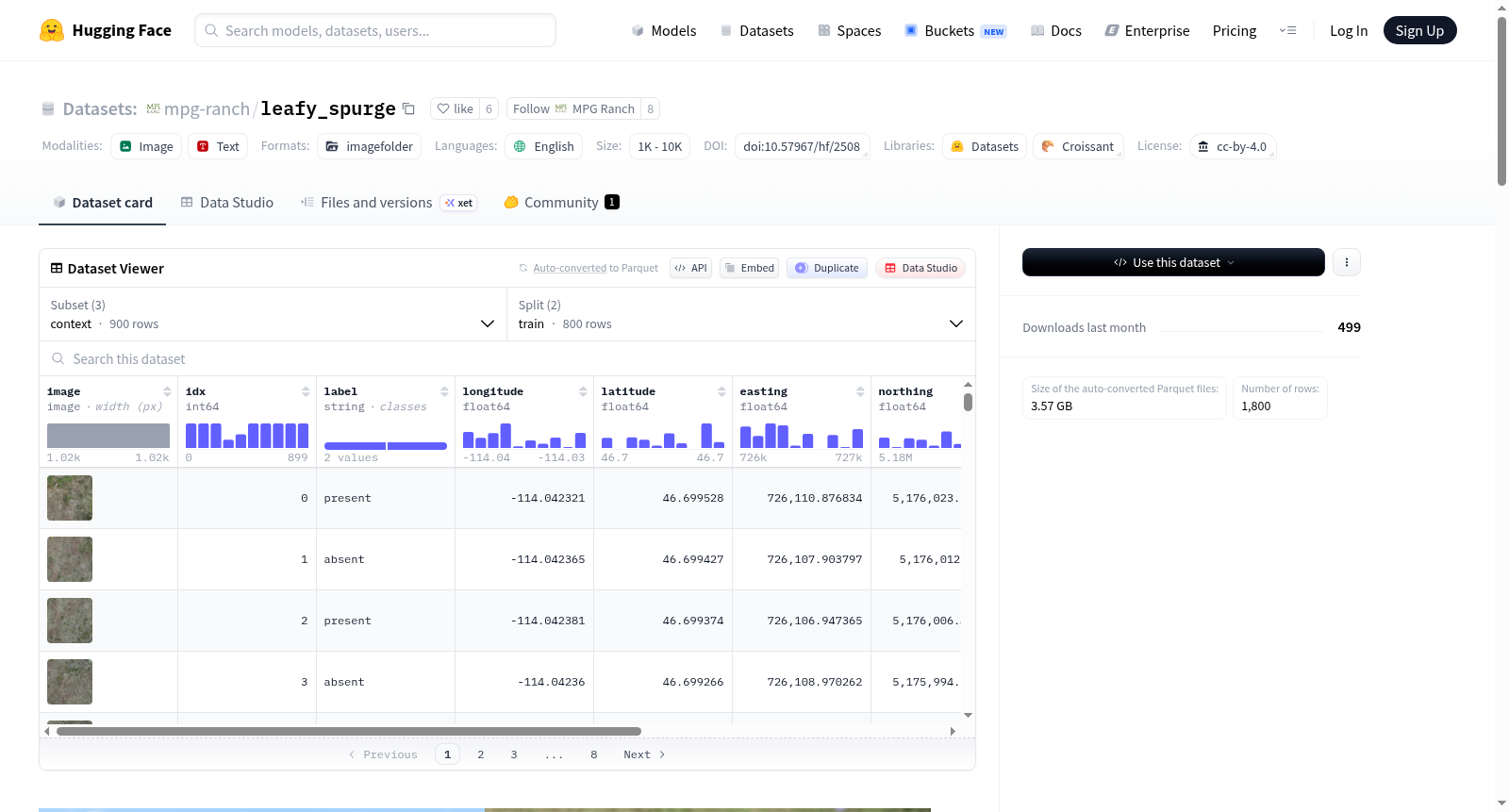Click the Sign Up button

(1419, 30)
